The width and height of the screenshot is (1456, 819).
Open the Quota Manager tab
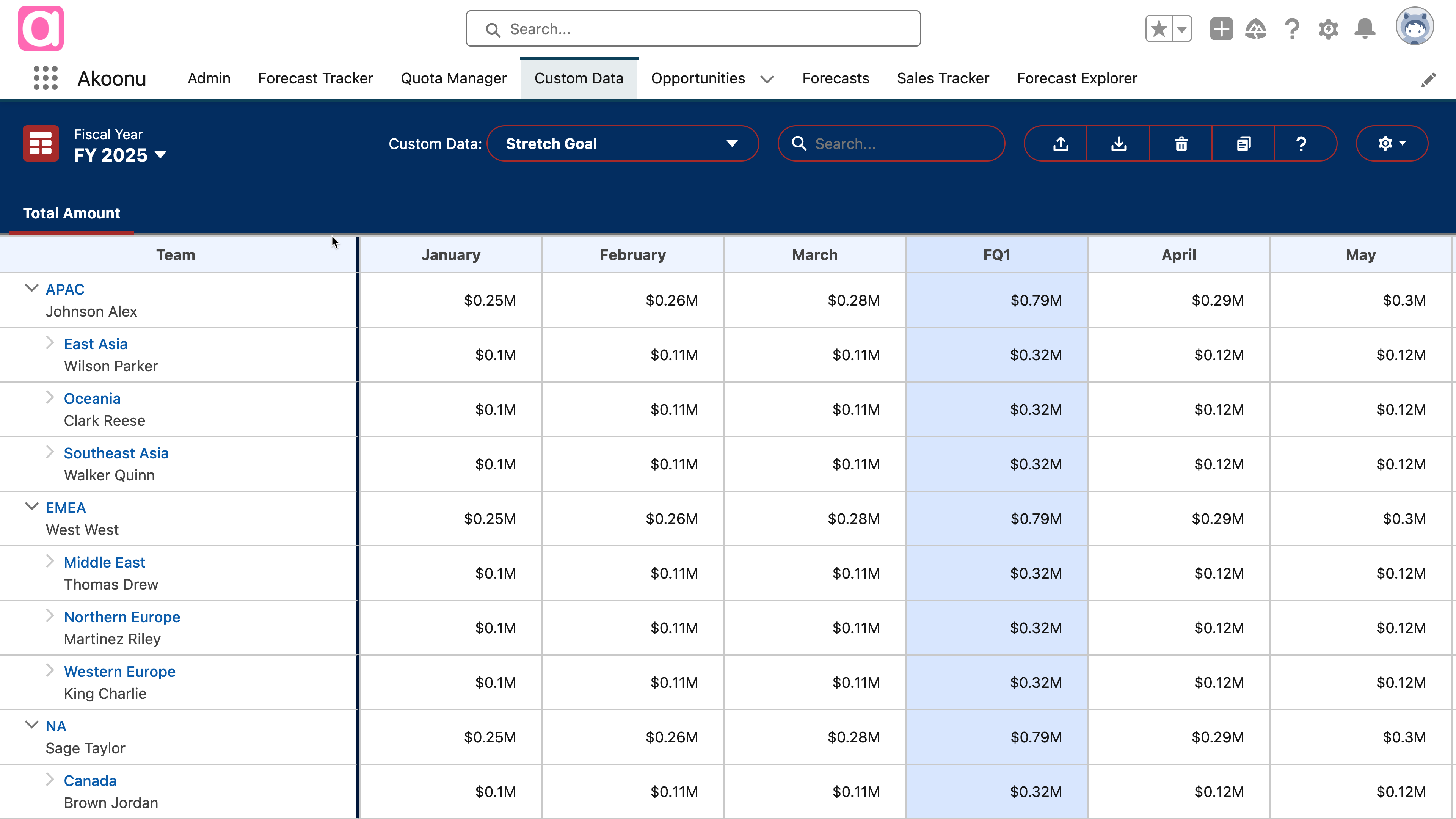pos(453,78)
